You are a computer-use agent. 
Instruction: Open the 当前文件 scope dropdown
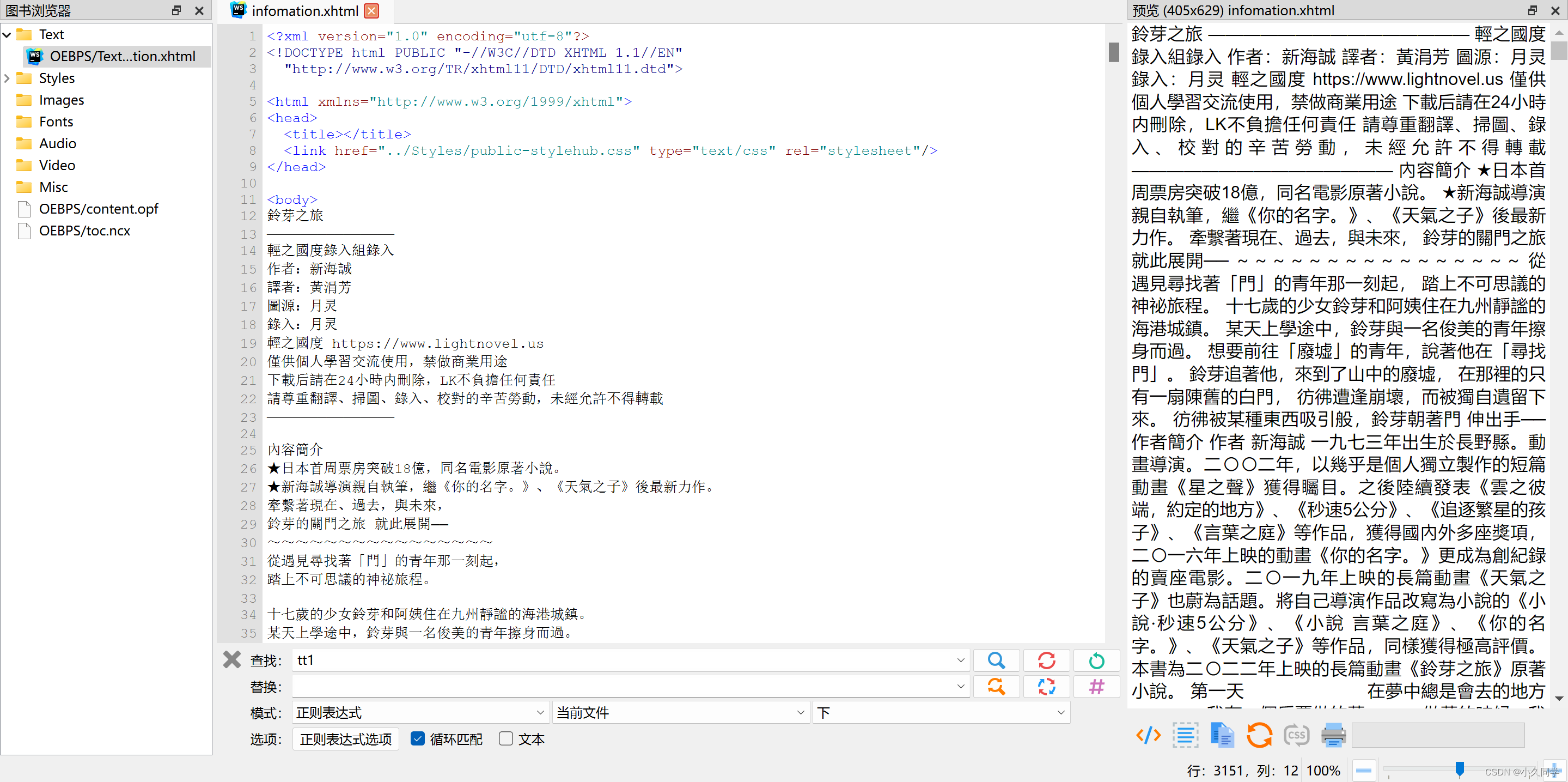681,713
